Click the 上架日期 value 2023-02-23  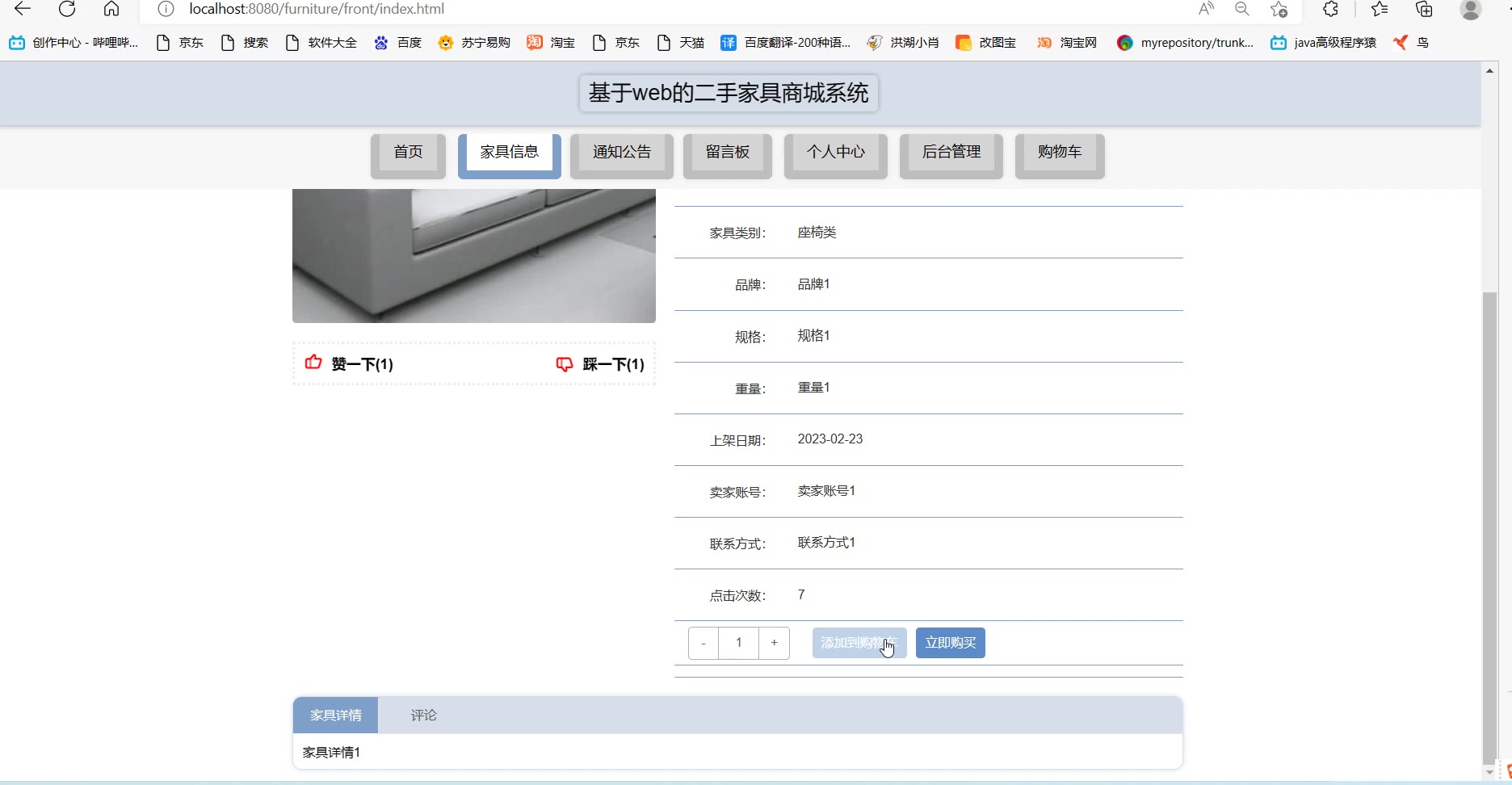click(x=830, y=439)
